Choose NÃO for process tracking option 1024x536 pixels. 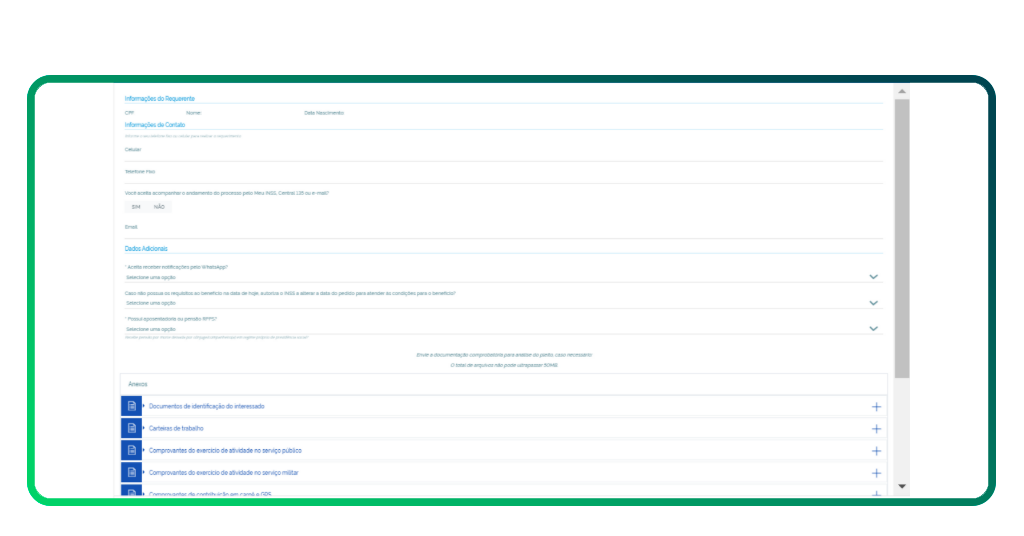[x=159, y=207]
